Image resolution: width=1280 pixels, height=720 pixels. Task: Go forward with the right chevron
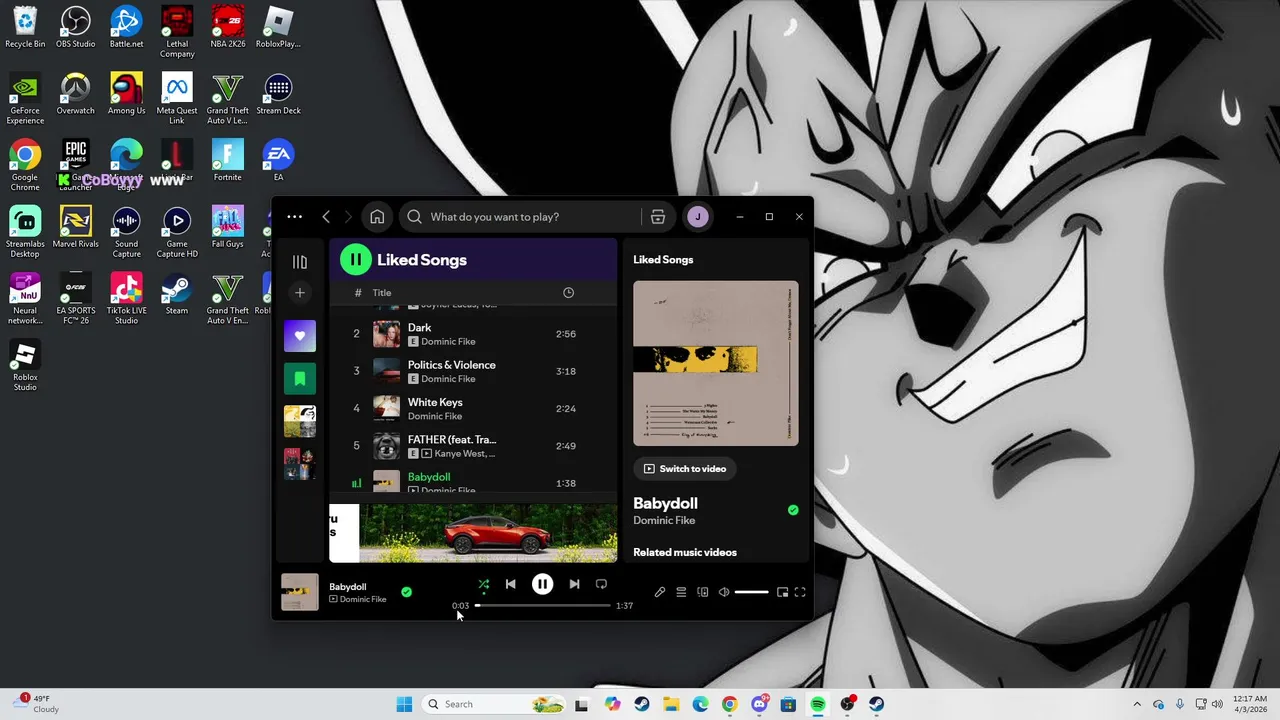tap(348, 217)
